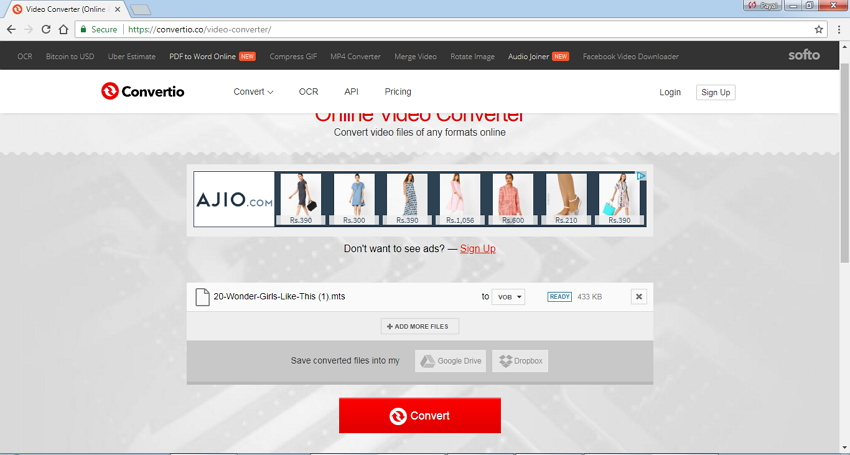The height and width of the screenshot is (455, 850).
Task: Follow the red Sign Up ad-free link
Action: [477, 248]
